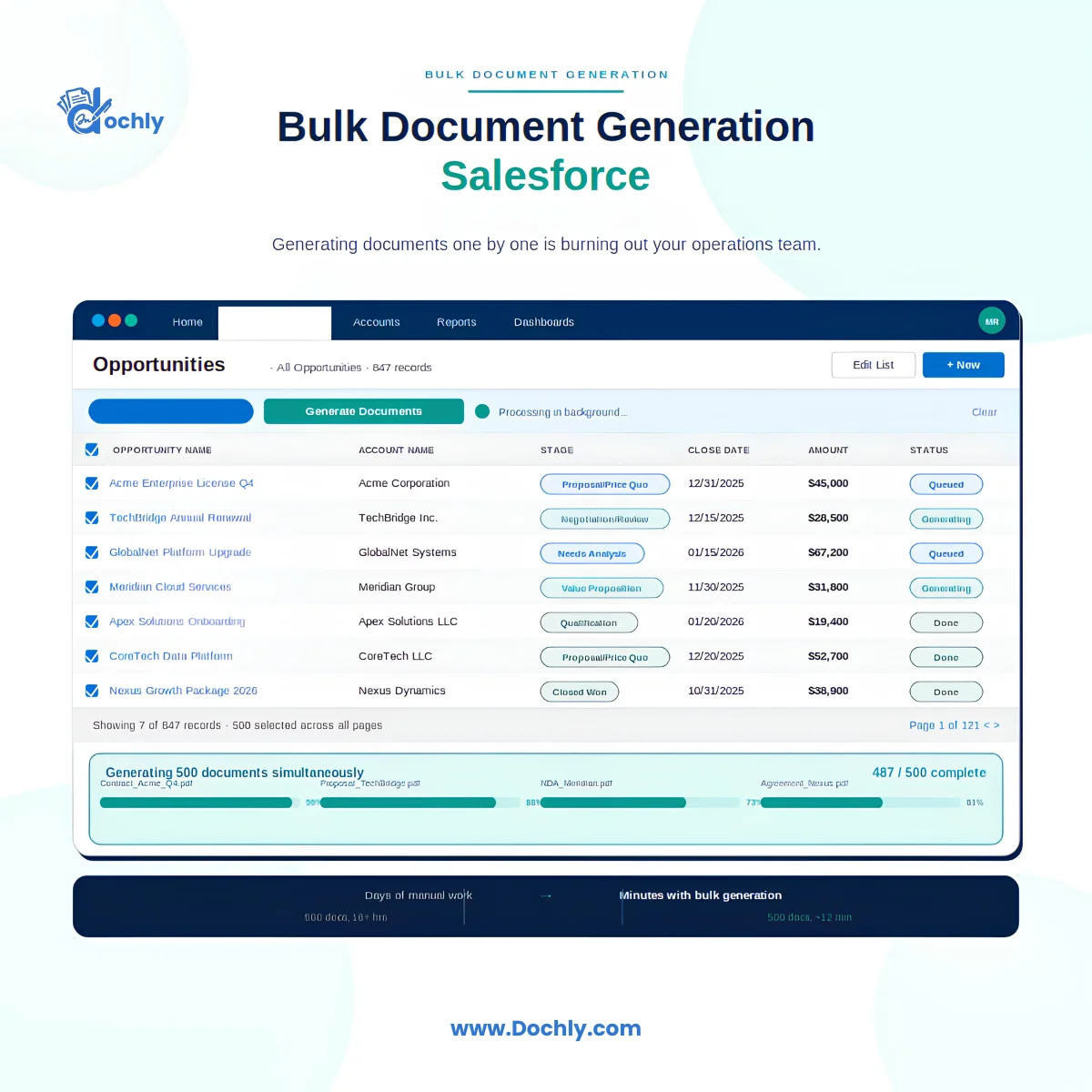Image resolution: width=1092 pixels, height=1092 pixels.
Task: Click the Clear link
Action: 985,412
